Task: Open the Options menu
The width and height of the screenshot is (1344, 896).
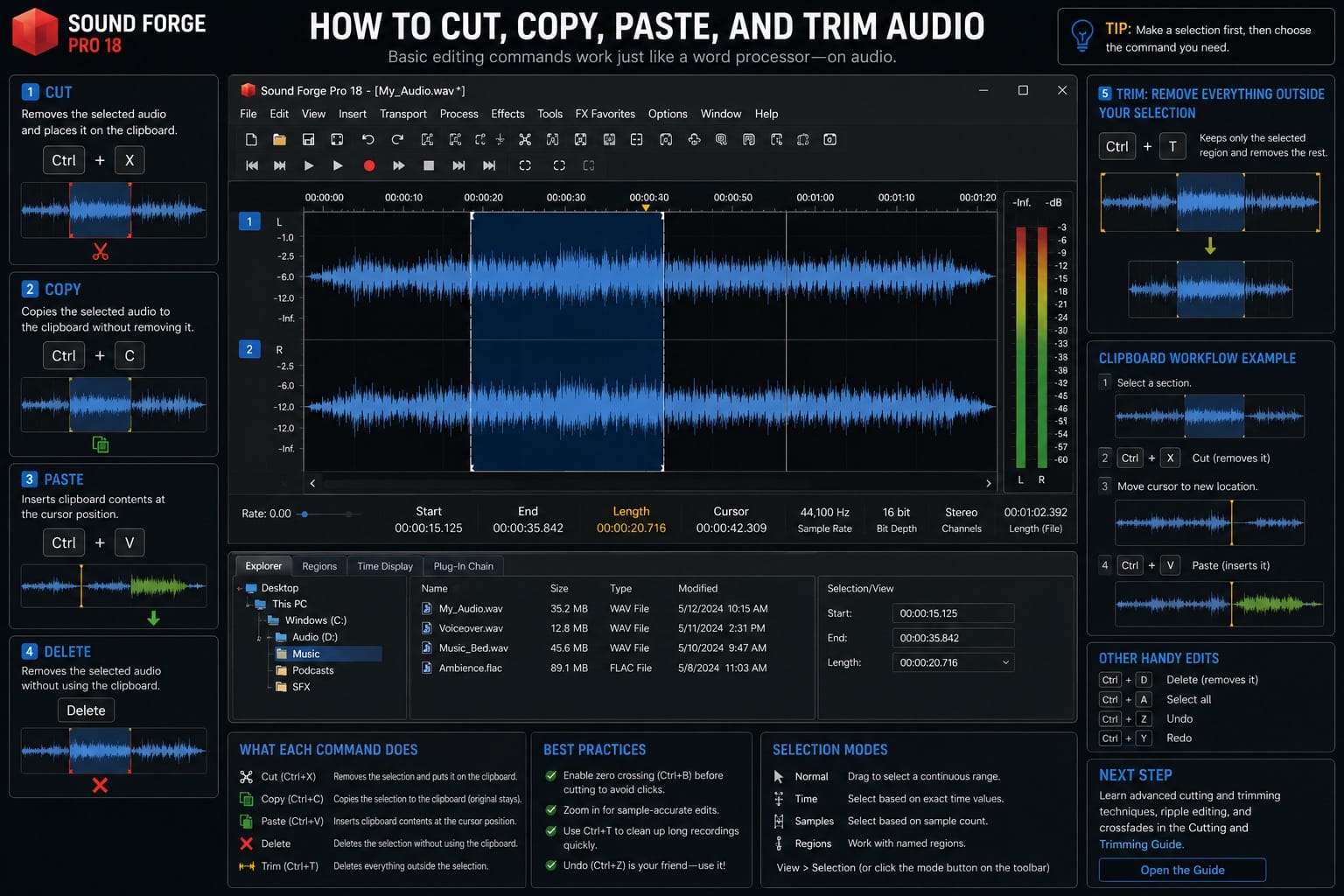Action: click(668, 114)
